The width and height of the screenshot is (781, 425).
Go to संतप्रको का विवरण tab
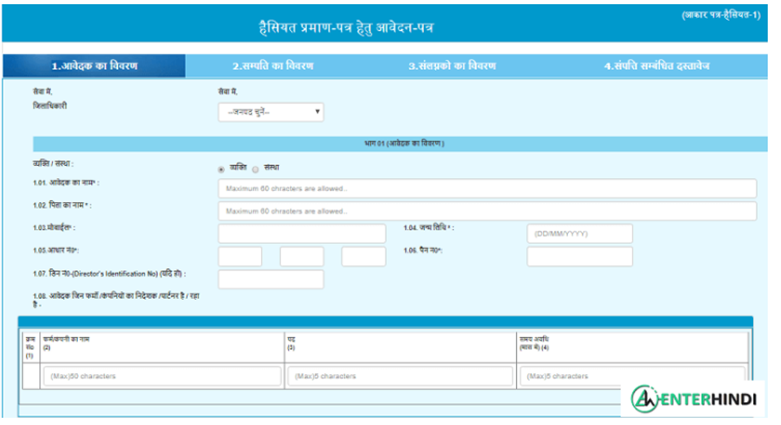click(453, 66)
